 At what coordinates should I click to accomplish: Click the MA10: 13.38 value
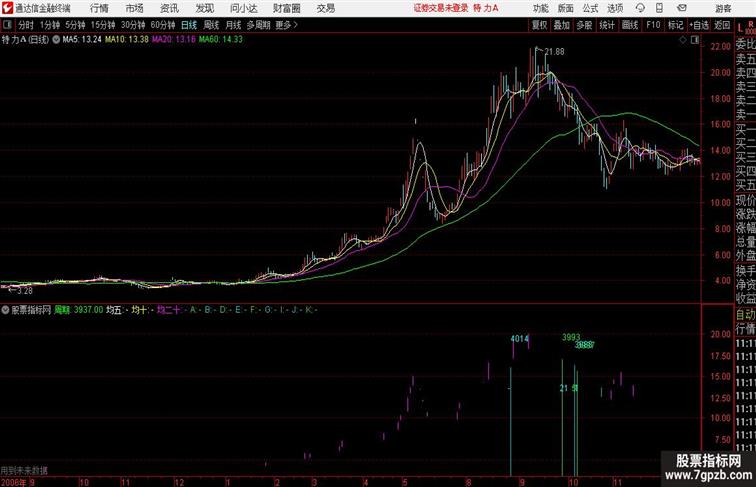(127, 40)
